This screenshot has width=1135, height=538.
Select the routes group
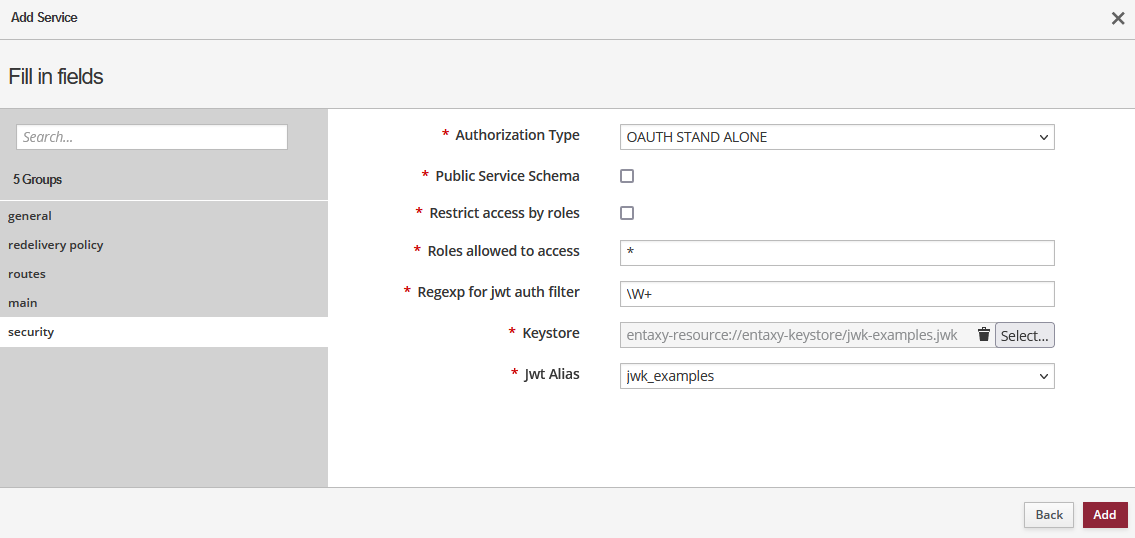pyautogui.click(x=27, y=274)
